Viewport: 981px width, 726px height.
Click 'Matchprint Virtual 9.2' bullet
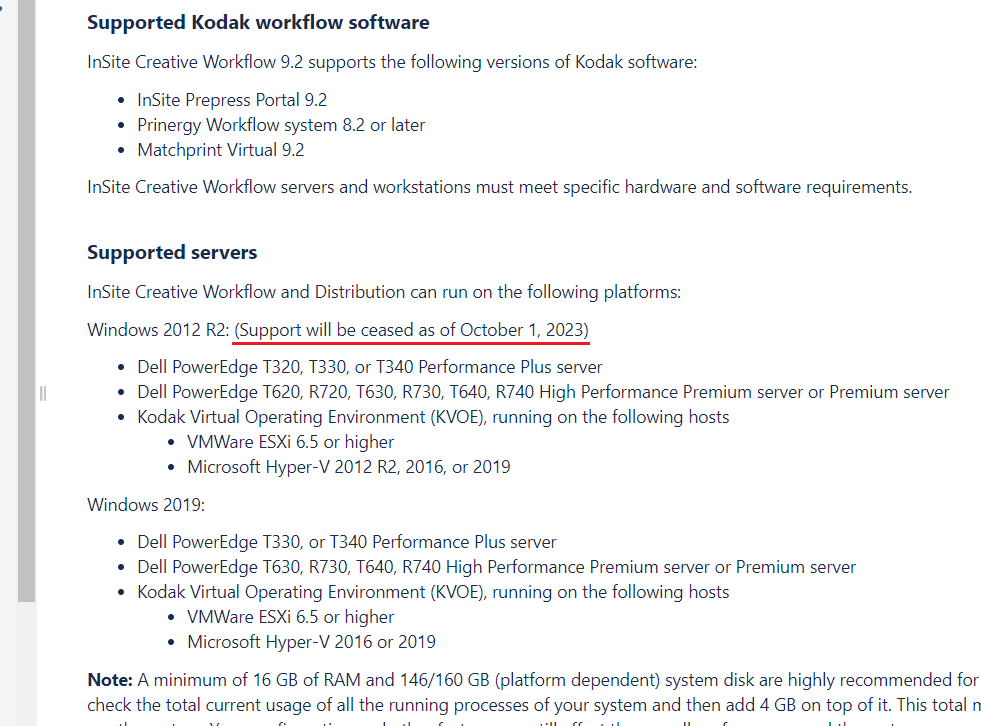tap(221, 150)
